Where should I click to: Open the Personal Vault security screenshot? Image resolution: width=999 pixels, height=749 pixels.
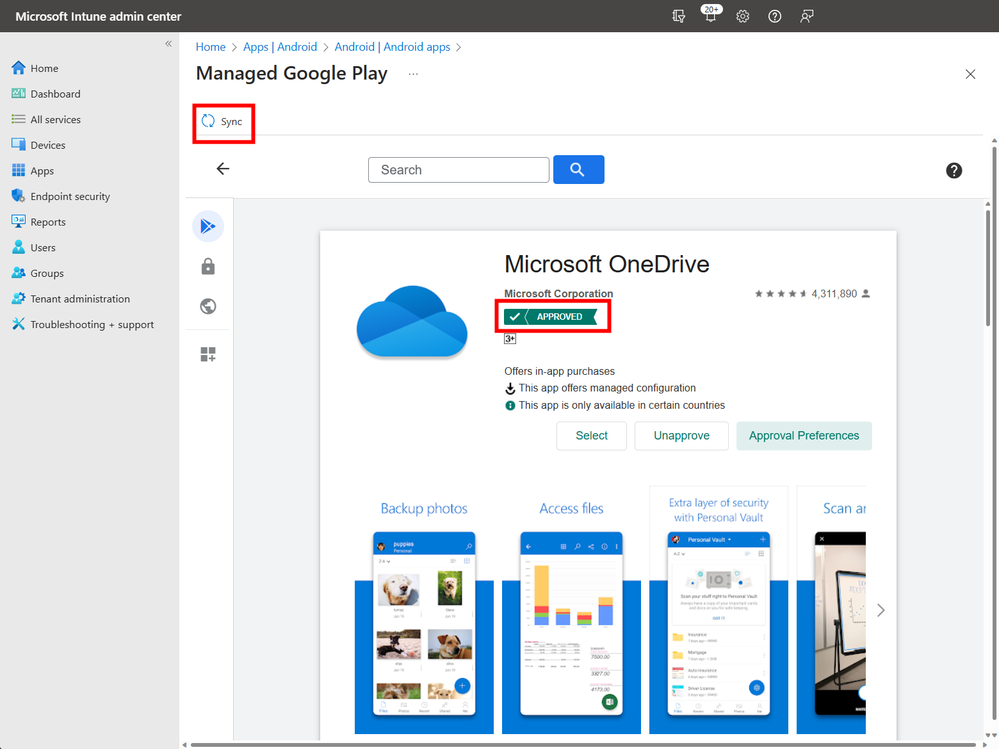coord(718,611)
